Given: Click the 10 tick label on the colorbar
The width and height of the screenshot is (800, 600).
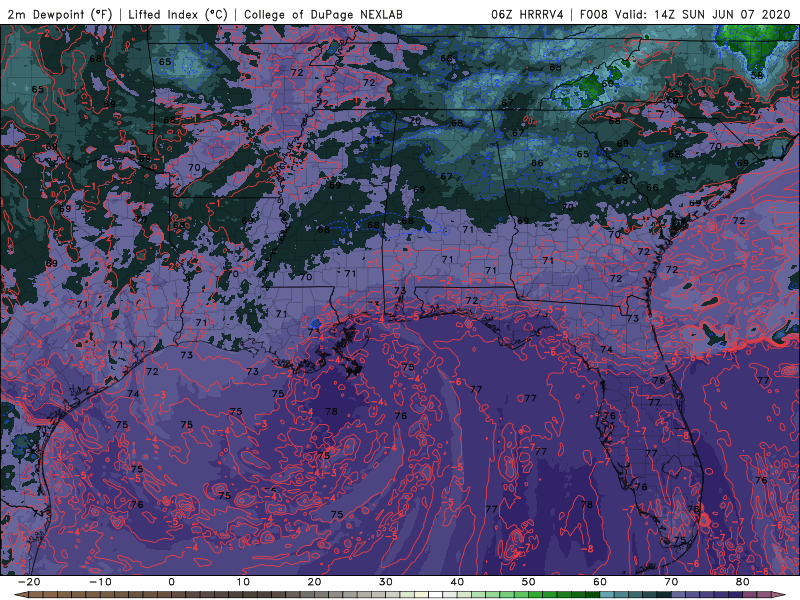Looking at the screenshot, I should point(243,582).
